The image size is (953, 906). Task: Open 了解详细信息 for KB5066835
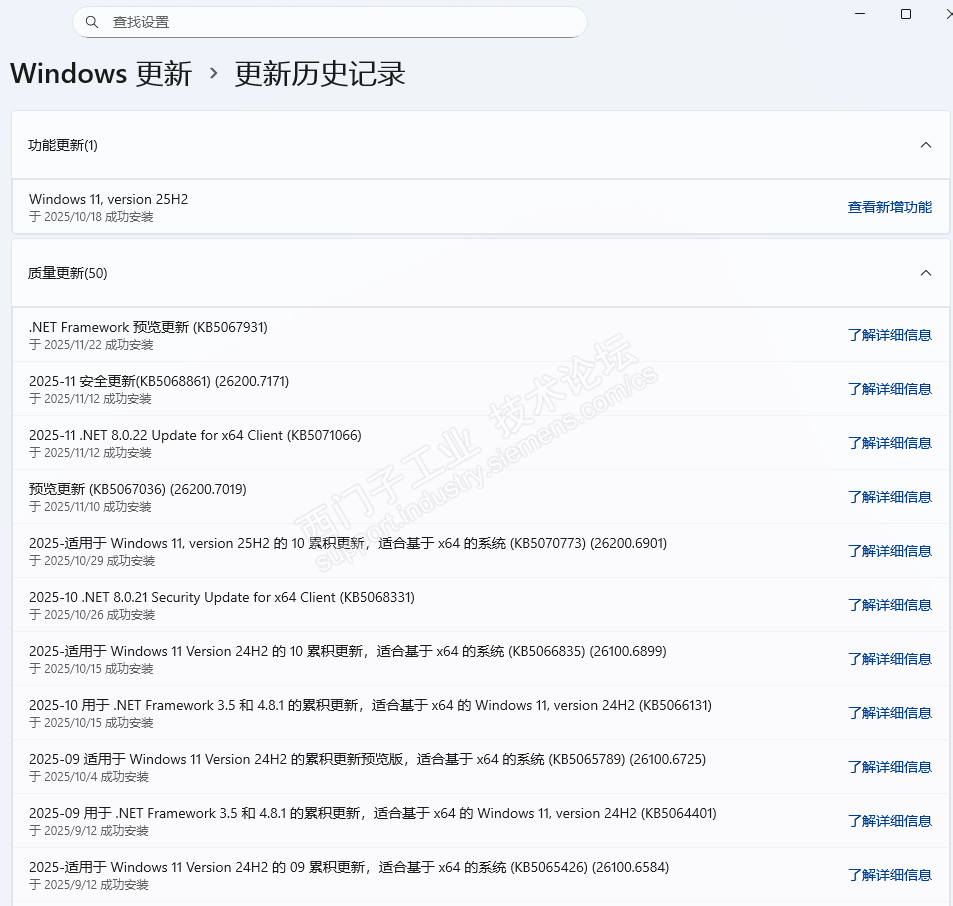(x=890, y=659)
